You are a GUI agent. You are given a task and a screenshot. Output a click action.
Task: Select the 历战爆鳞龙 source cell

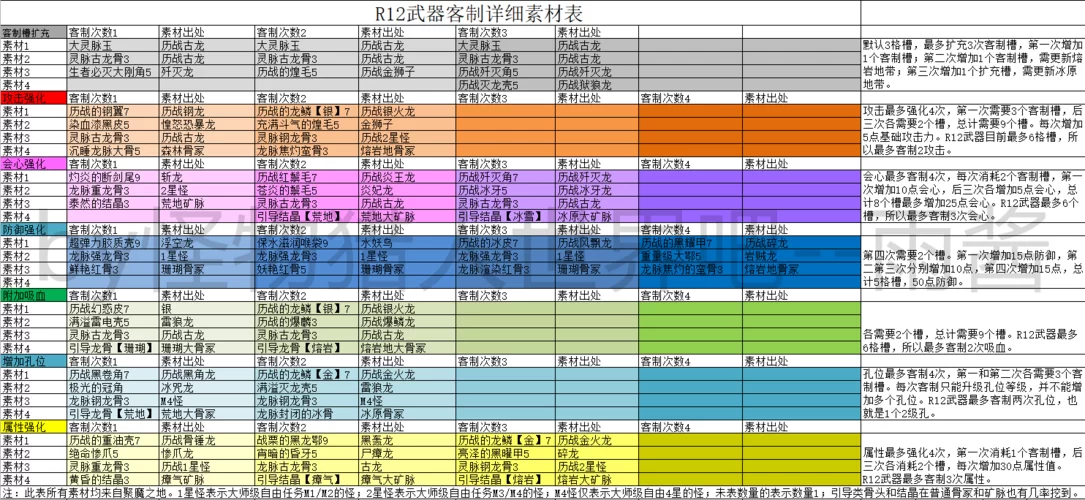pyautogui.click(x=406, y=322)
